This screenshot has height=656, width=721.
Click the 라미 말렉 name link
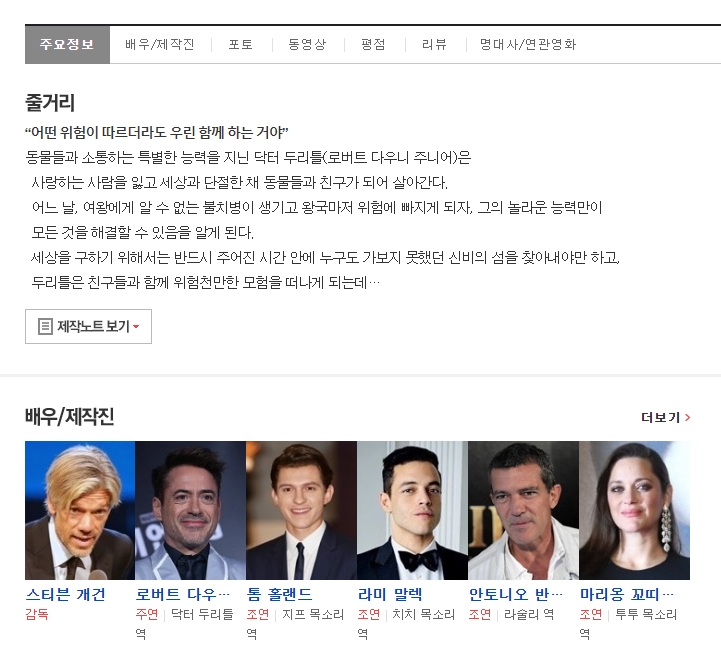point(390,594)
